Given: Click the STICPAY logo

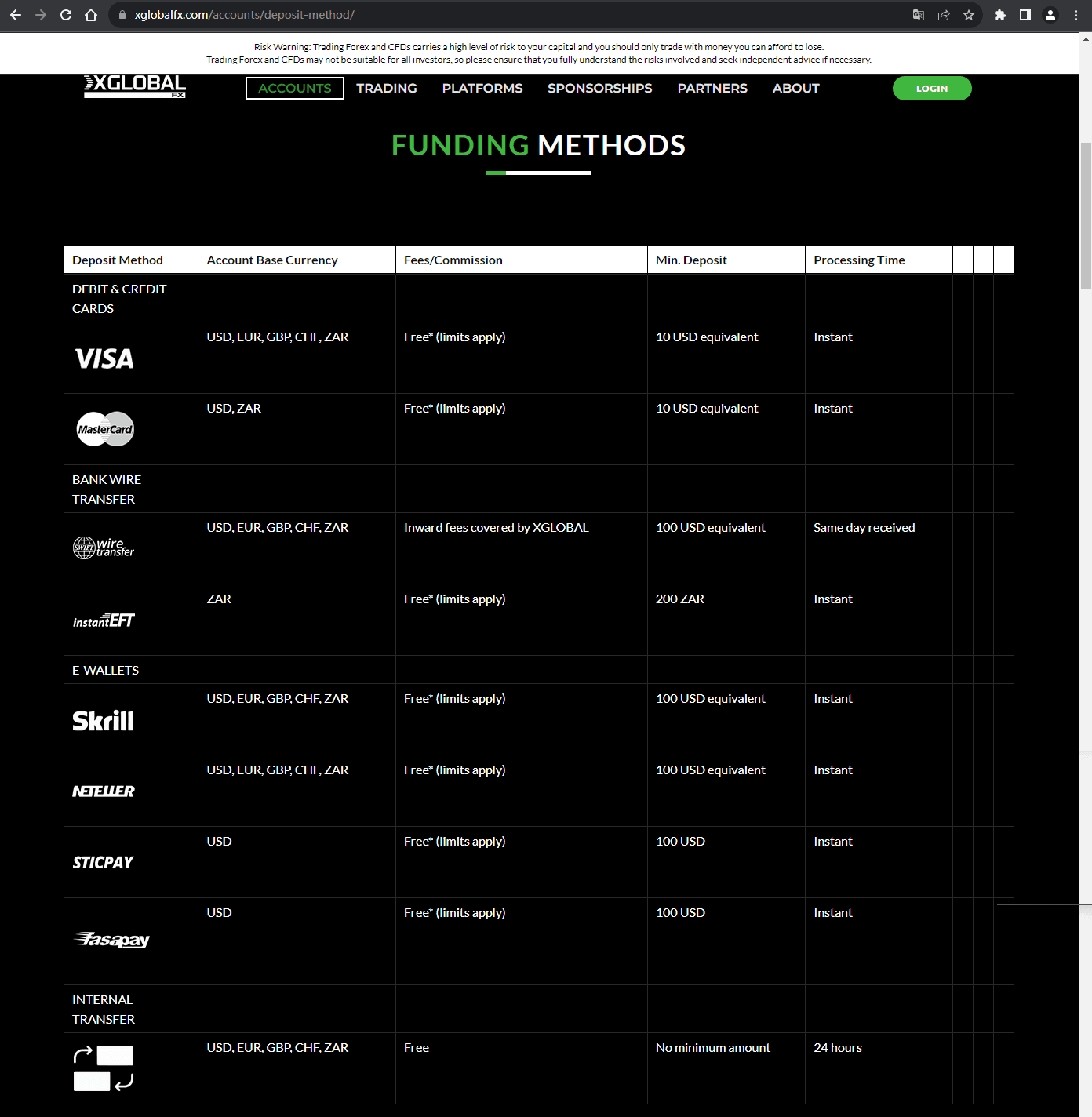Looking at the screenshot, I should [x=103, y=862].
